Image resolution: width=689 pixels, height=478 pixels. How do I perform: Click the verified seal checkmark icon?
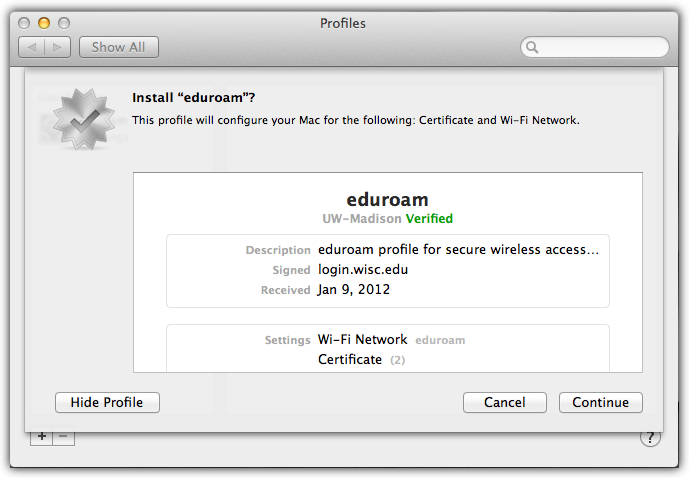pos(83,120)
